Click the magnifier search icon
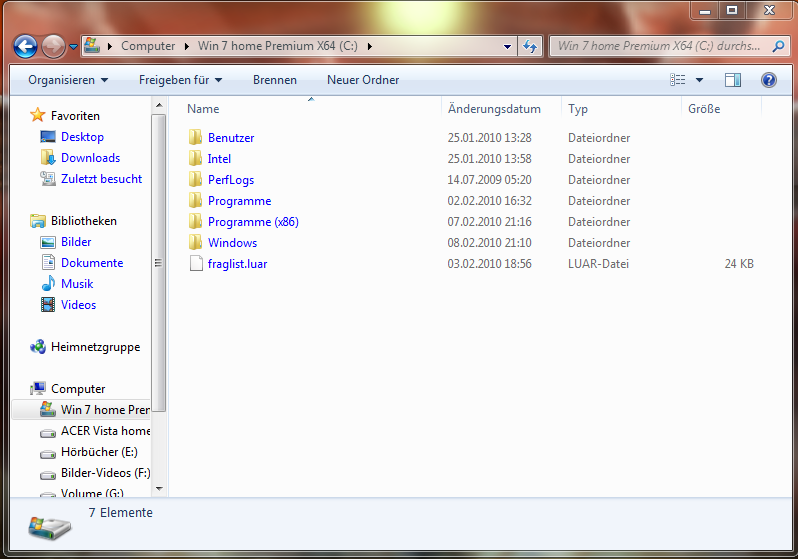 tap(778, 46)
